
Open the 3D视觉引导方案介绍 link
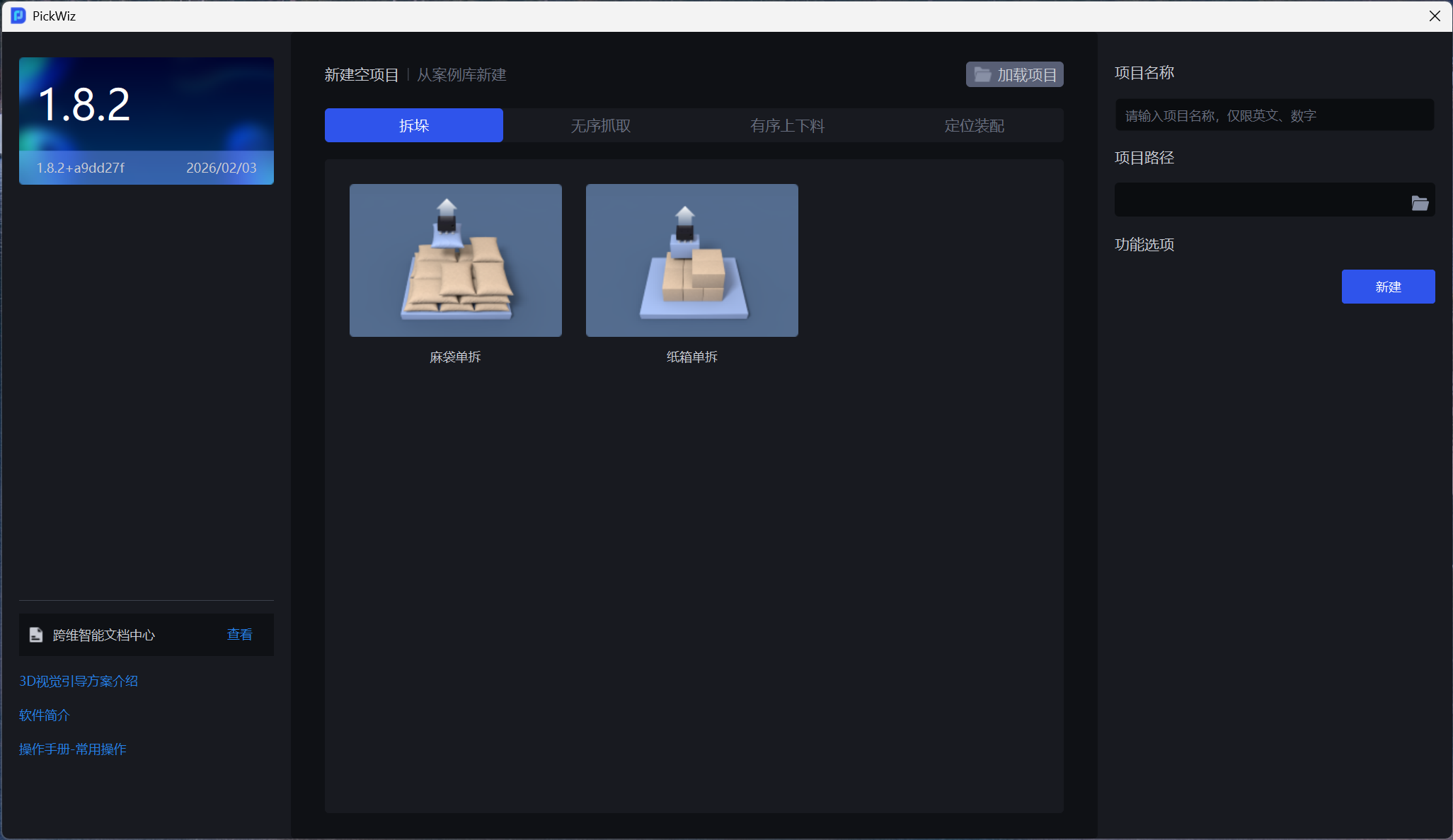(x=79, y=681)
